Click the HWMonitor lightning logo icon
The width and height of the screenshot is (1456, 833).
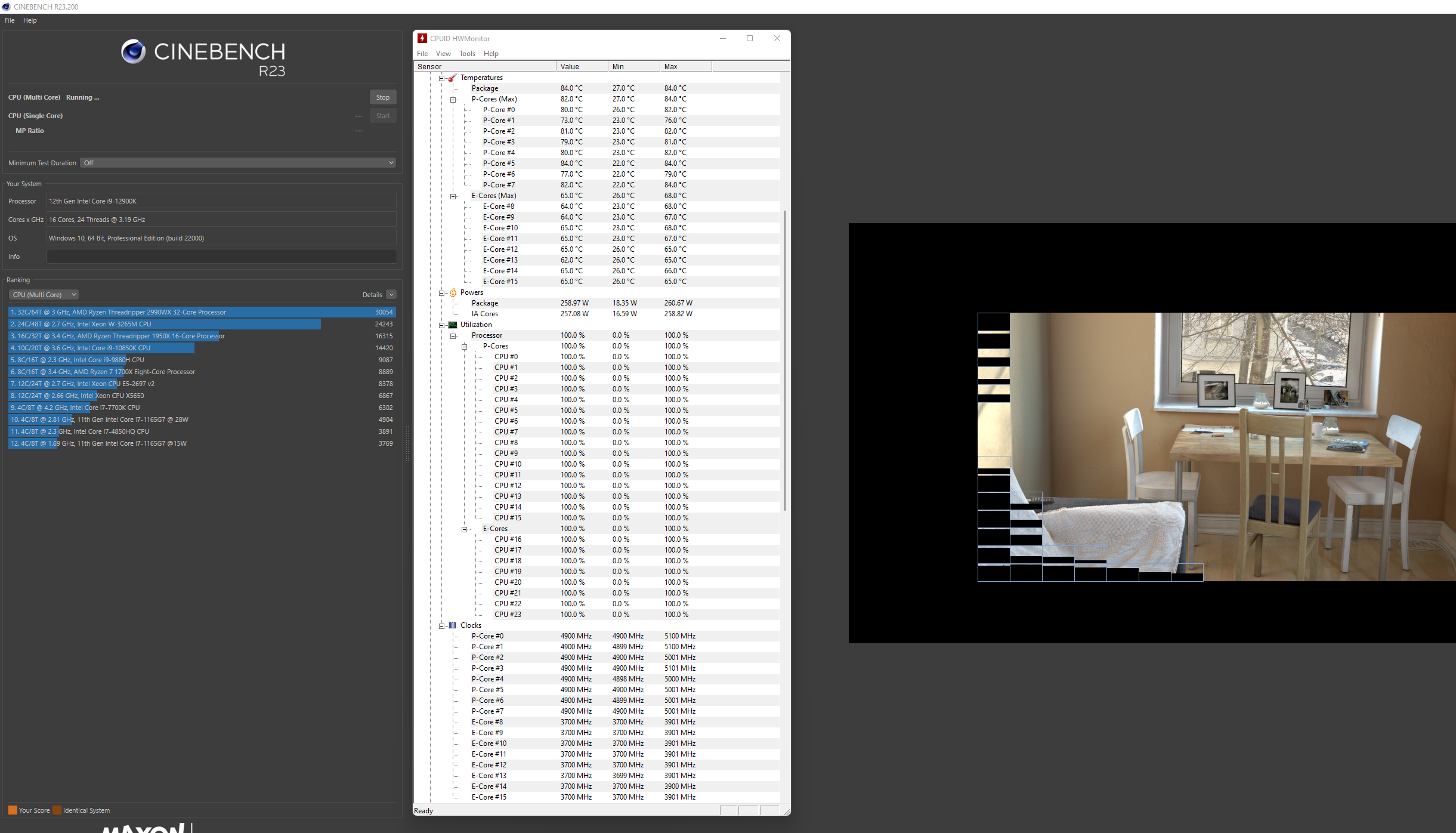click(422, 39)
